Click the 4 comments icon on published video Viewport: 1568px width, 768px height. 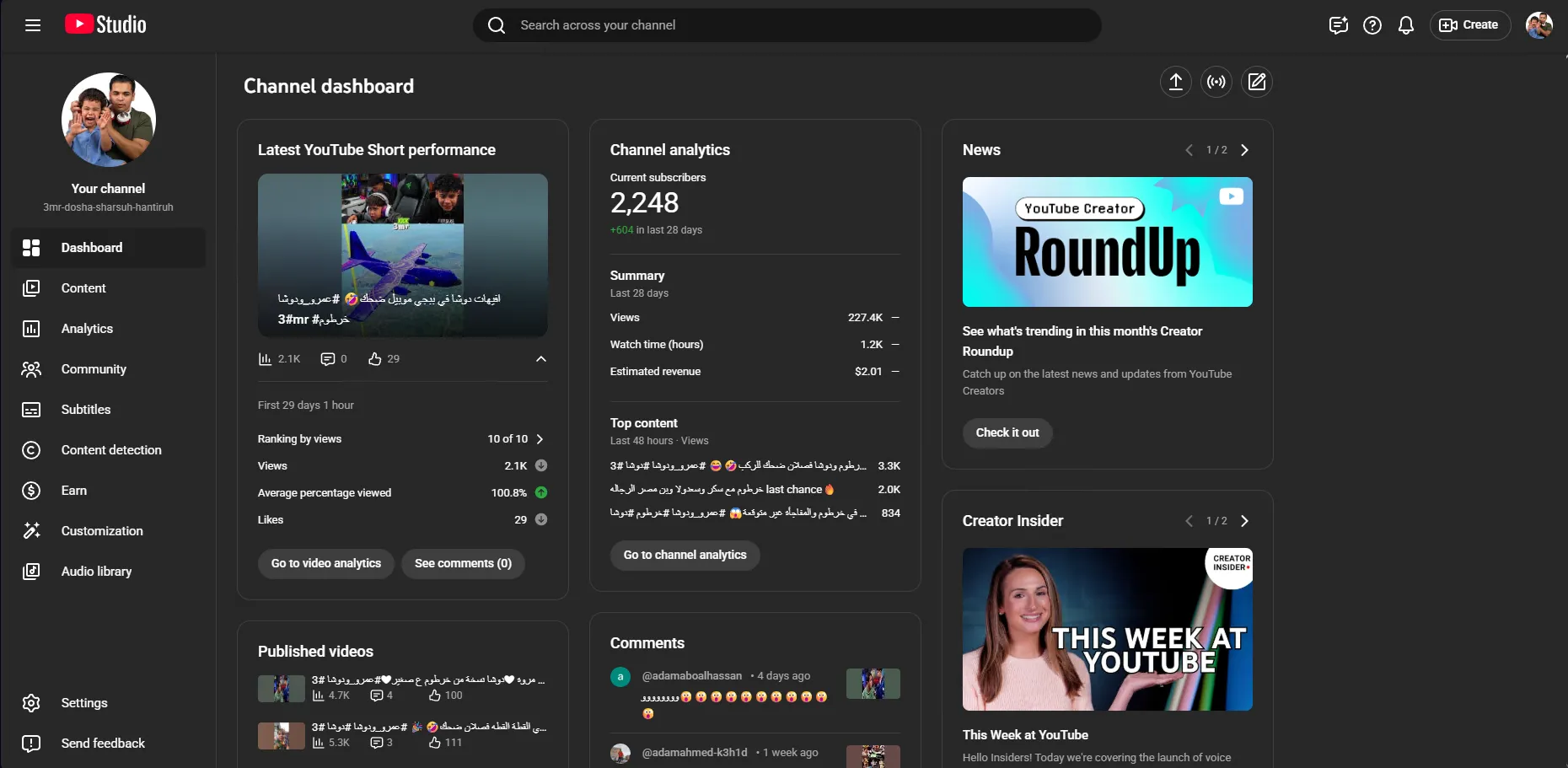377,695
